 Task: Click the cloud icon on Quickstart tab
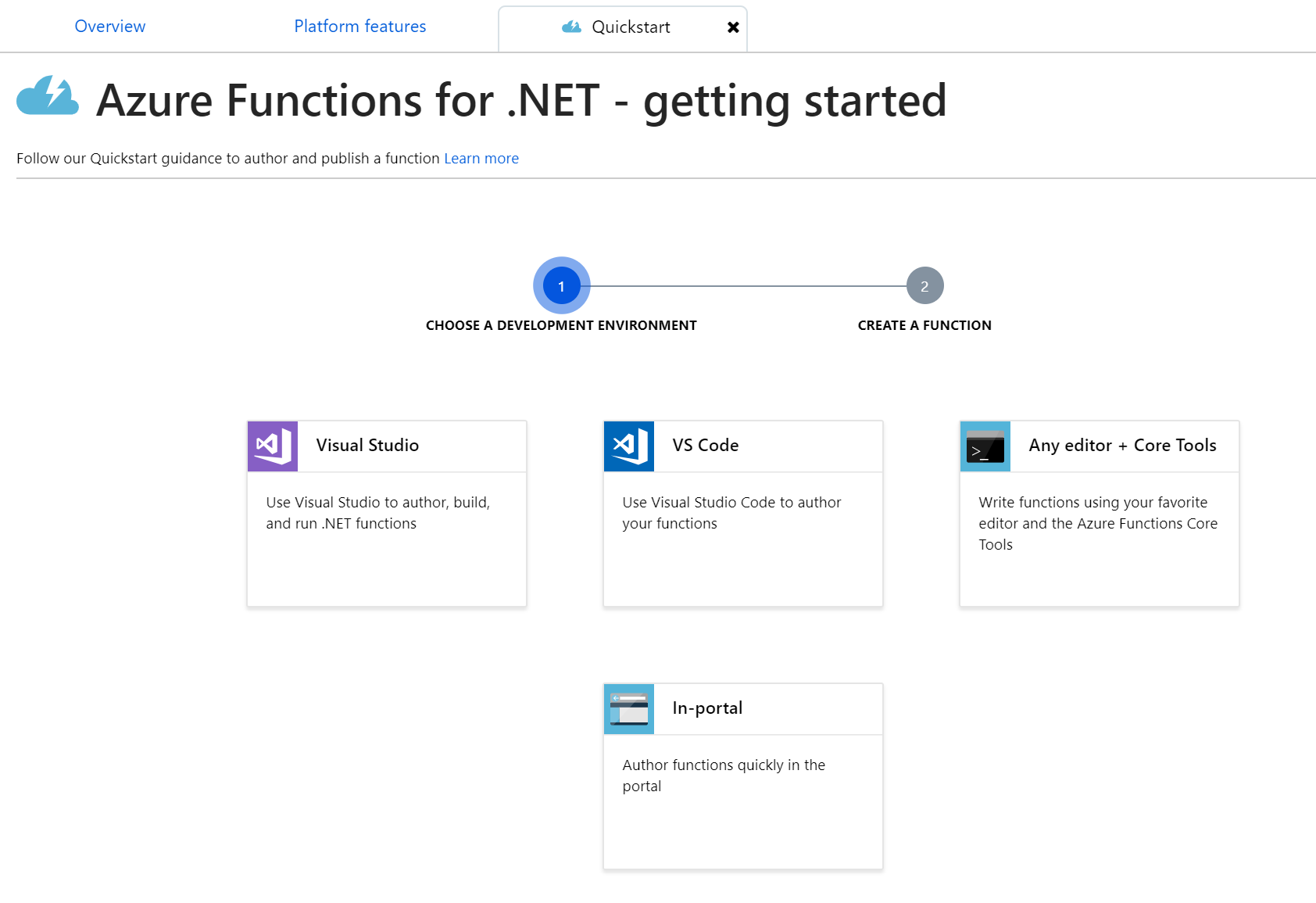[571, 27]
